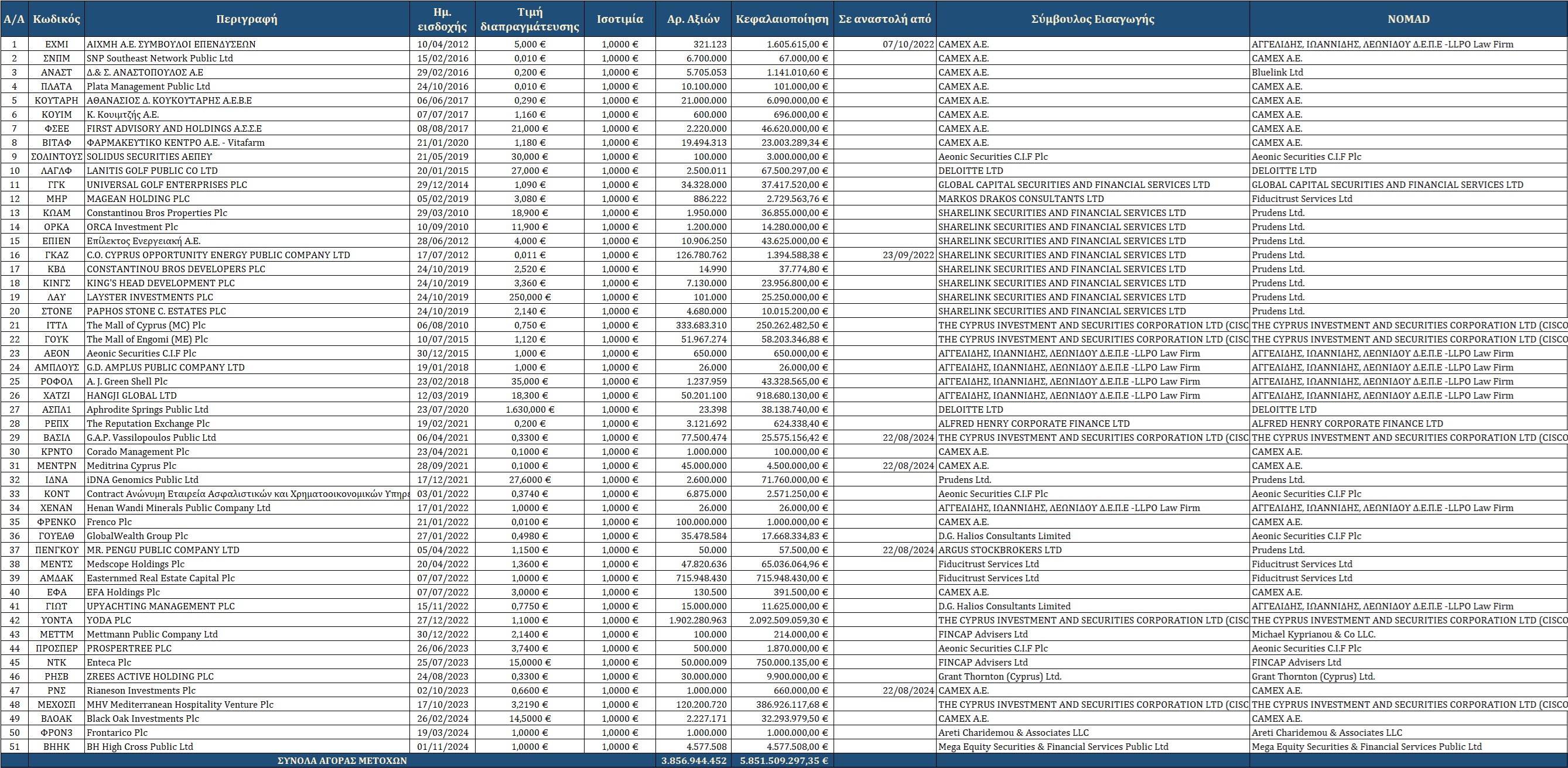Select the total shares 3.856.944.452 cell
Viewport: 1568px width, 768px height.
(x=694, y=761)
